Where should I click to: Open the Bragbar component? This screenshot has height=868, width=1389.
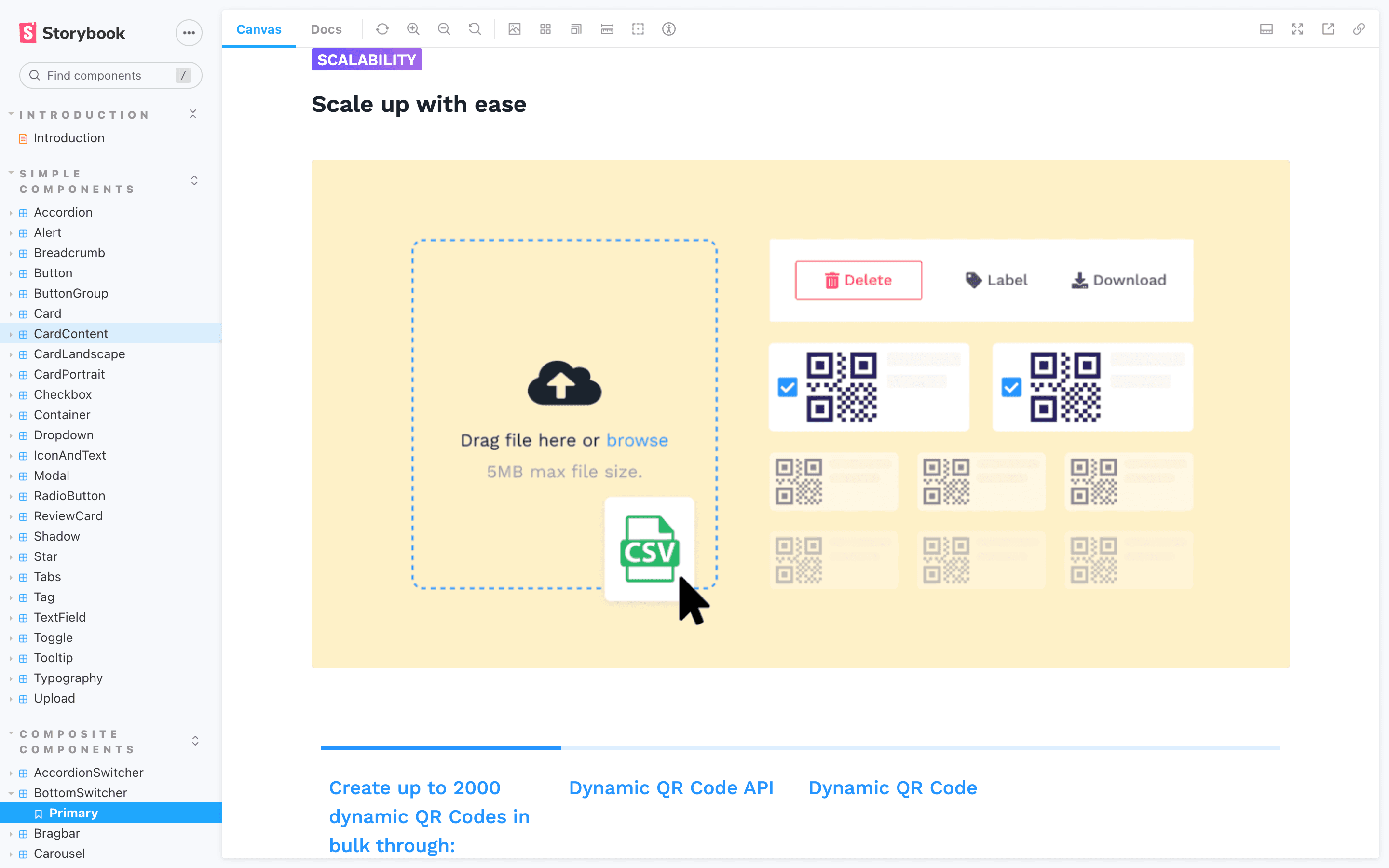click(57, 833)
